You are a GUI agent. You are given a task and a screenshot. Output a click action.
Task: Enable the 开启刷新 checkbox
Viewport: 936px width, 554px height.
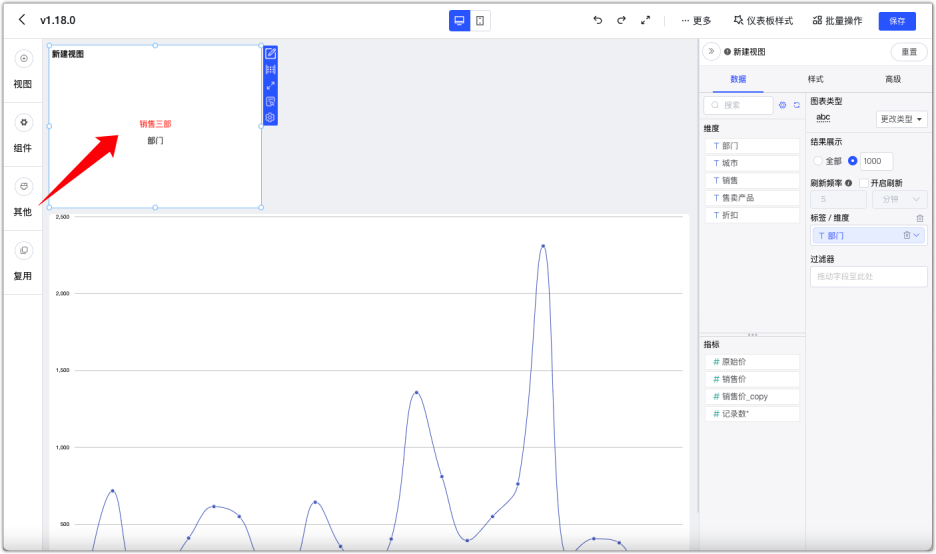864,183
